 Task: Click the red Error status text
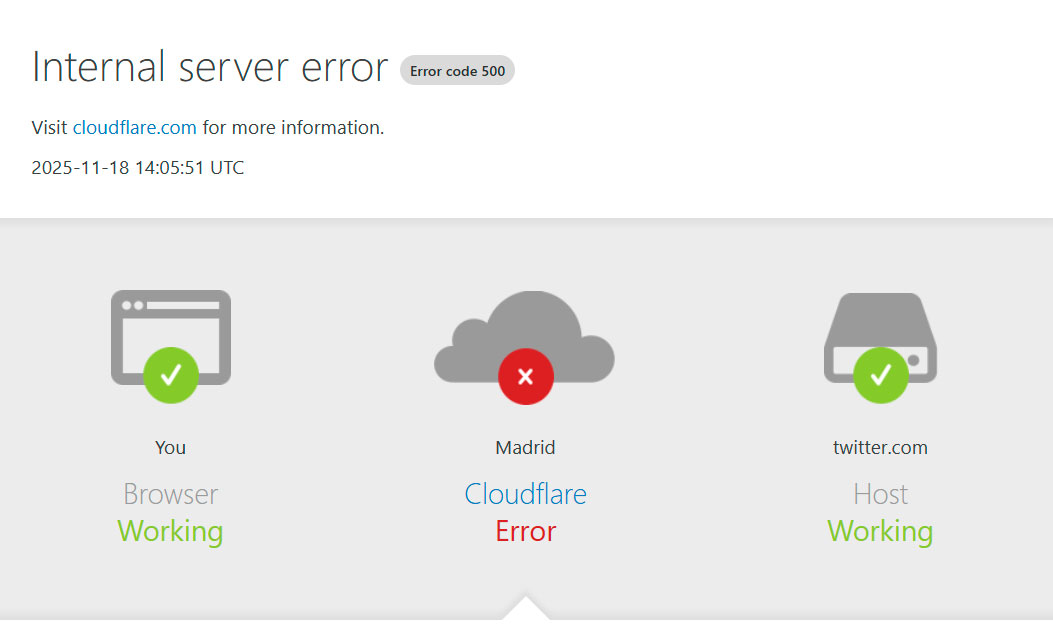click(x=525, y=531)
